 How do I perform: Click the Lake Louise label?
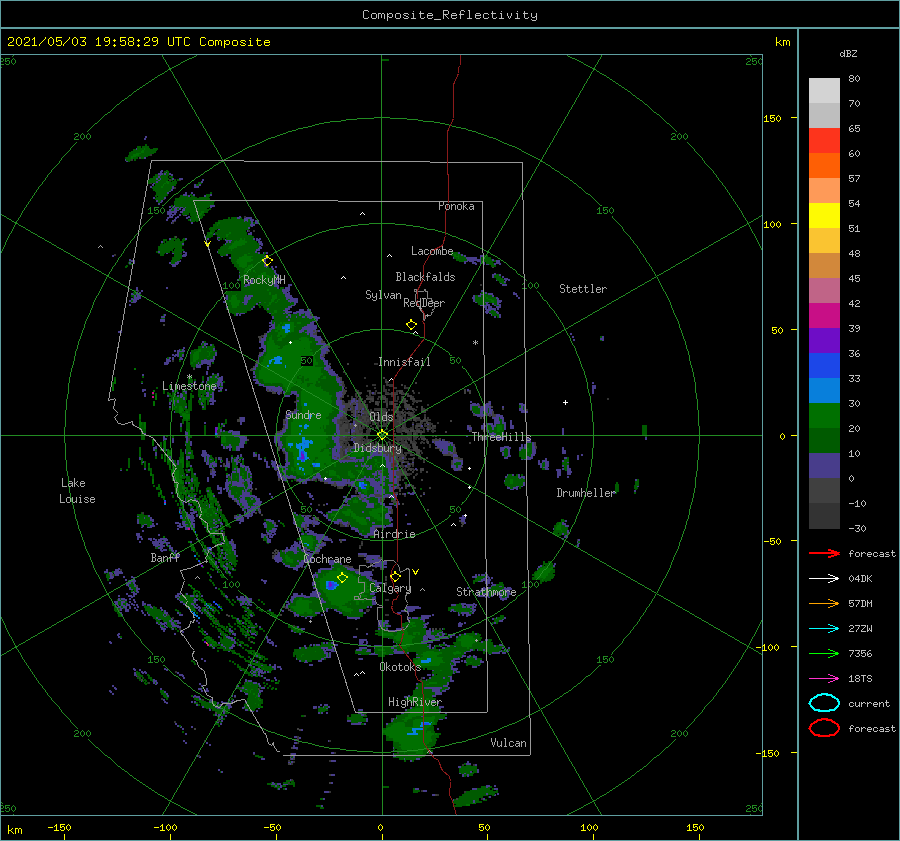pyautogui.click(x=77, y=491)
